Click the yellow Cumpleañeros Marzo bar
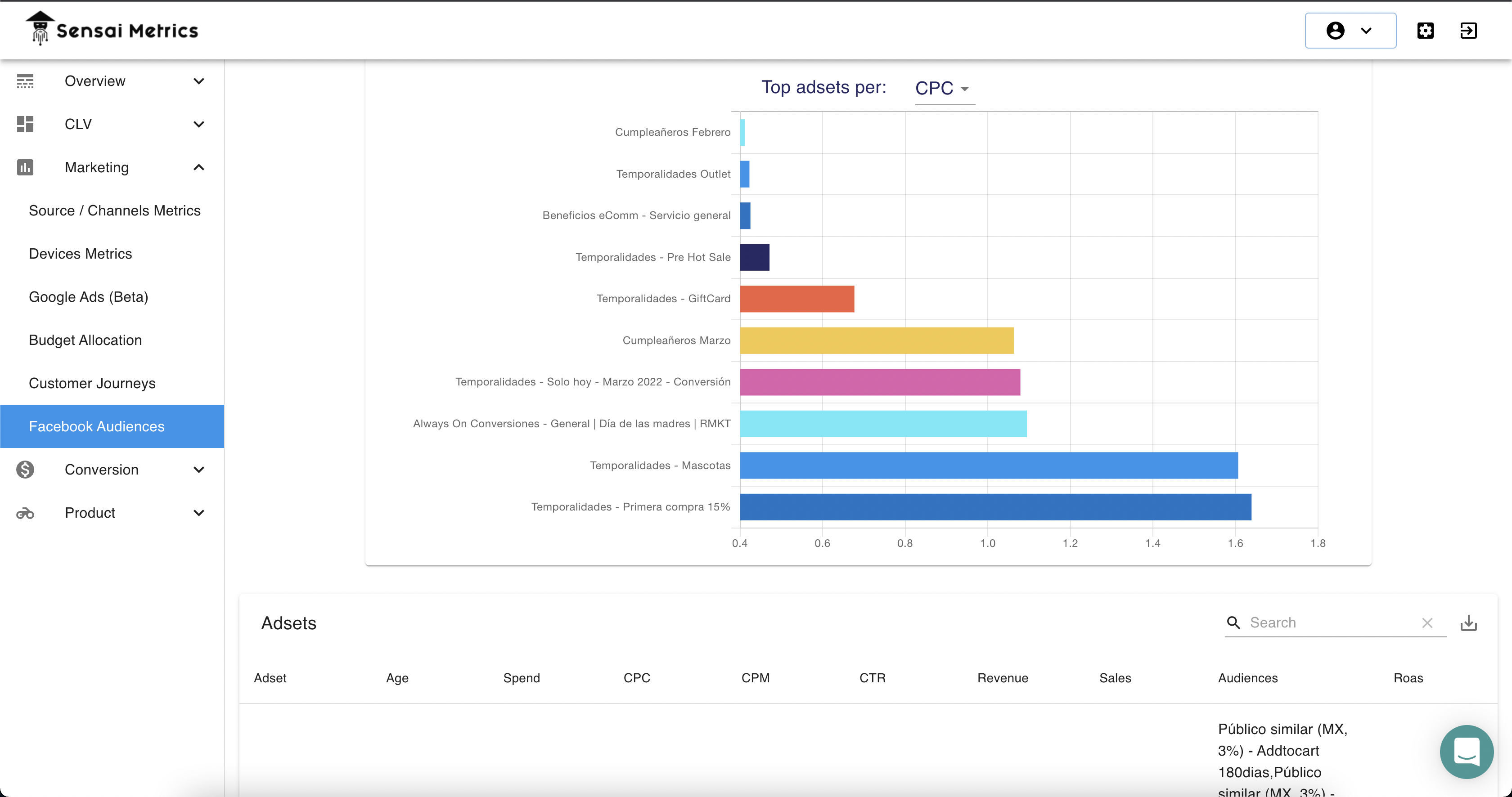The image size is (1512, 797). [877, 341]
